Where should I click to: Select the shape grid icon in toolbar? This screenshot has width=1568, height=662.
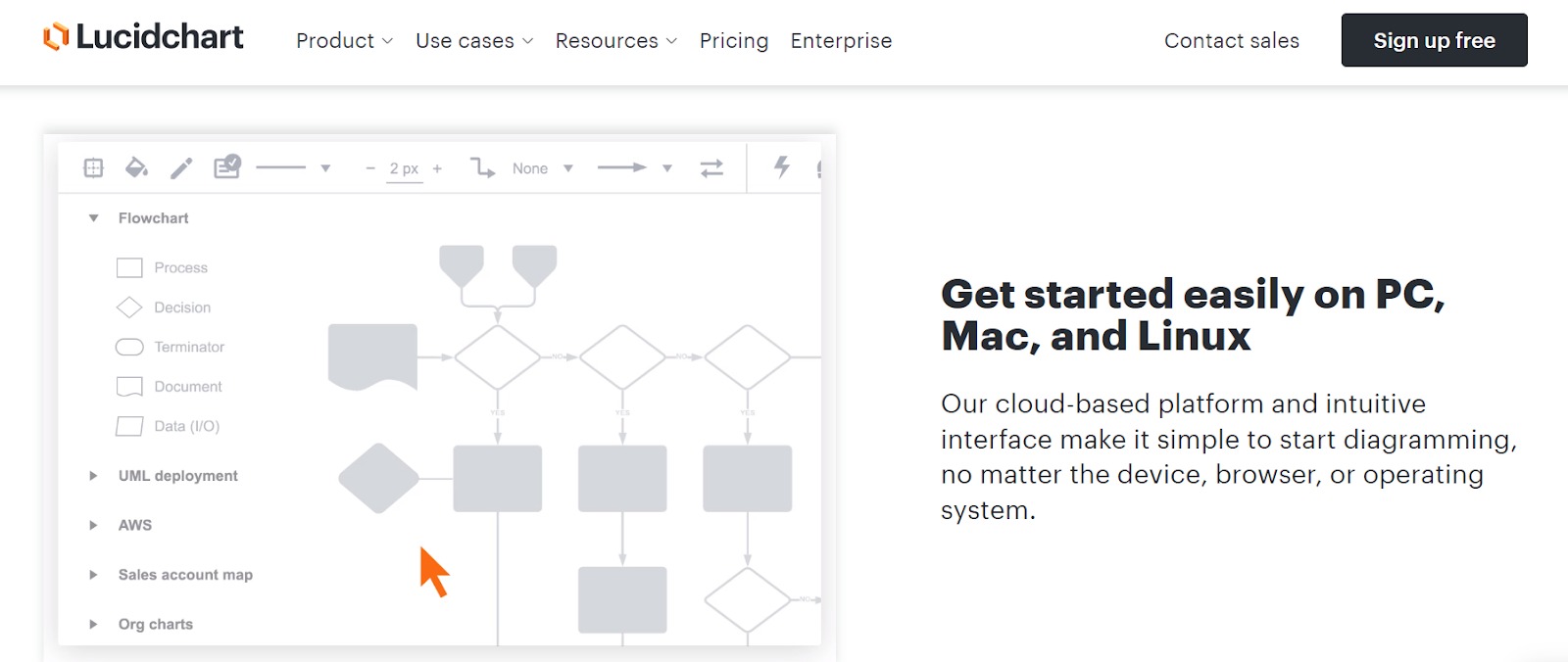(x=93, y=168)
